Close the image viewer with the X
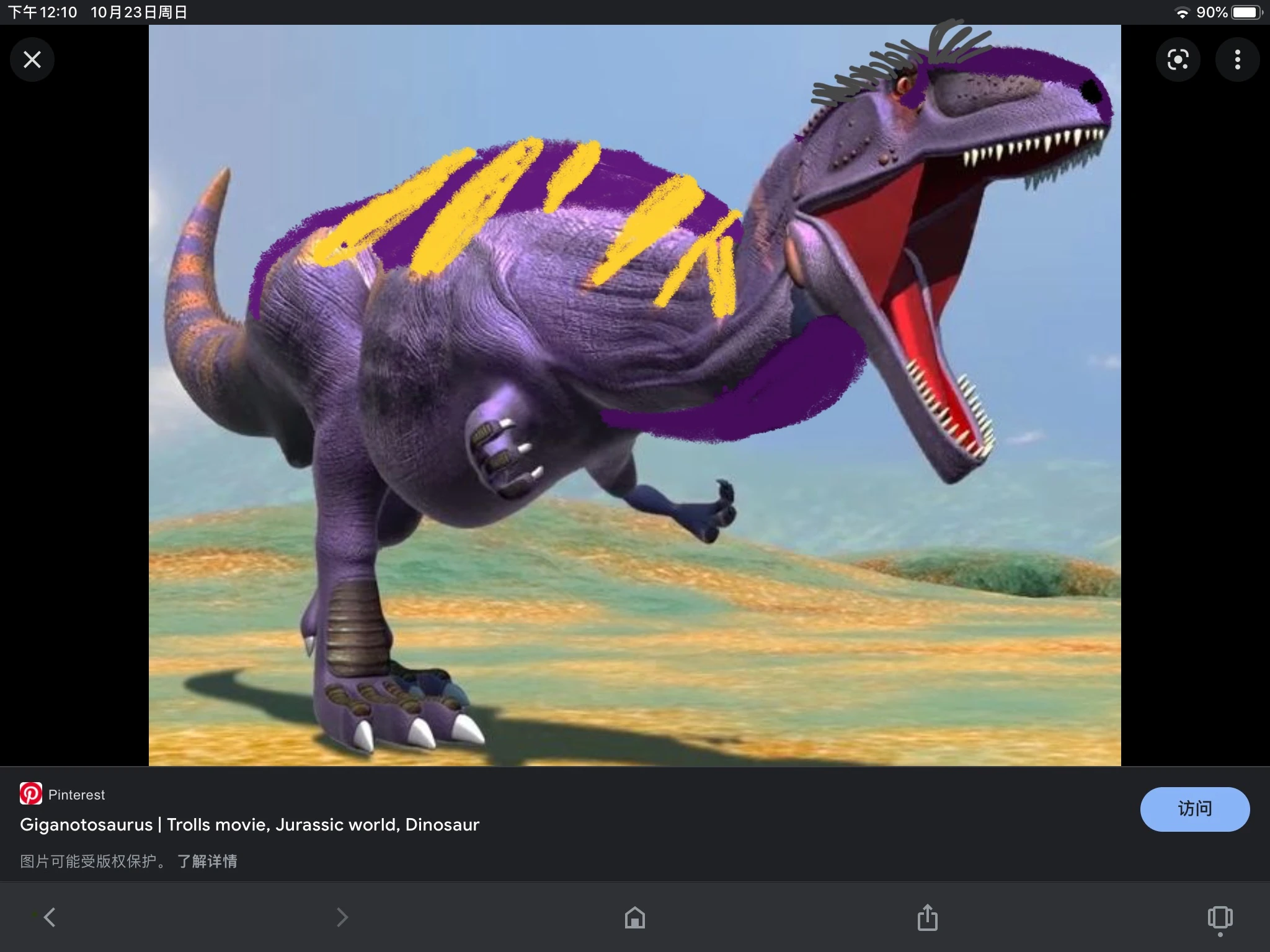Screen dimensions: 1270x952 point(32,59)
